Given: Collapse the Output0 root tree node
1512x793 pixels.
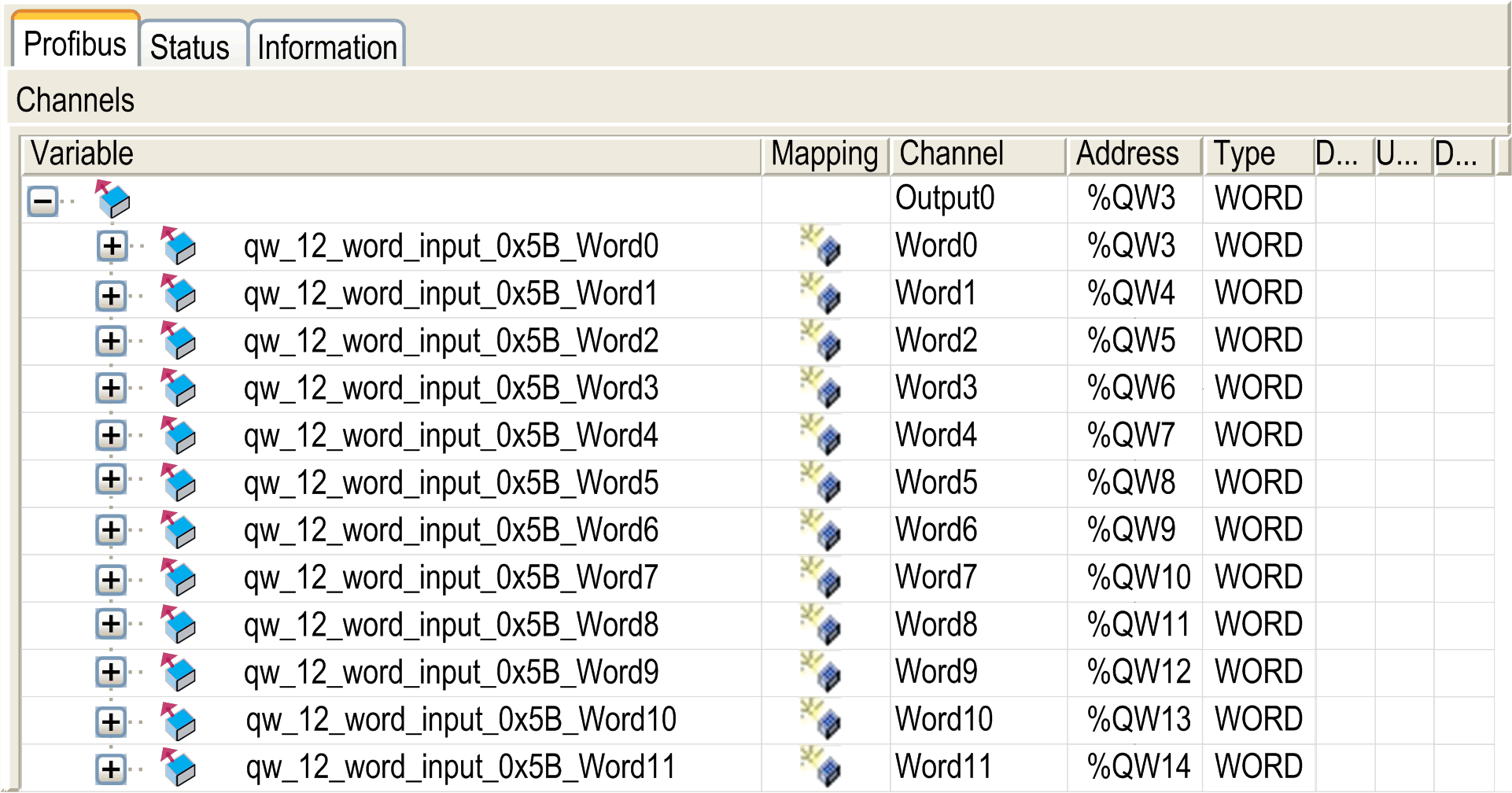Looking at the screenshot, I should (43, 201).
